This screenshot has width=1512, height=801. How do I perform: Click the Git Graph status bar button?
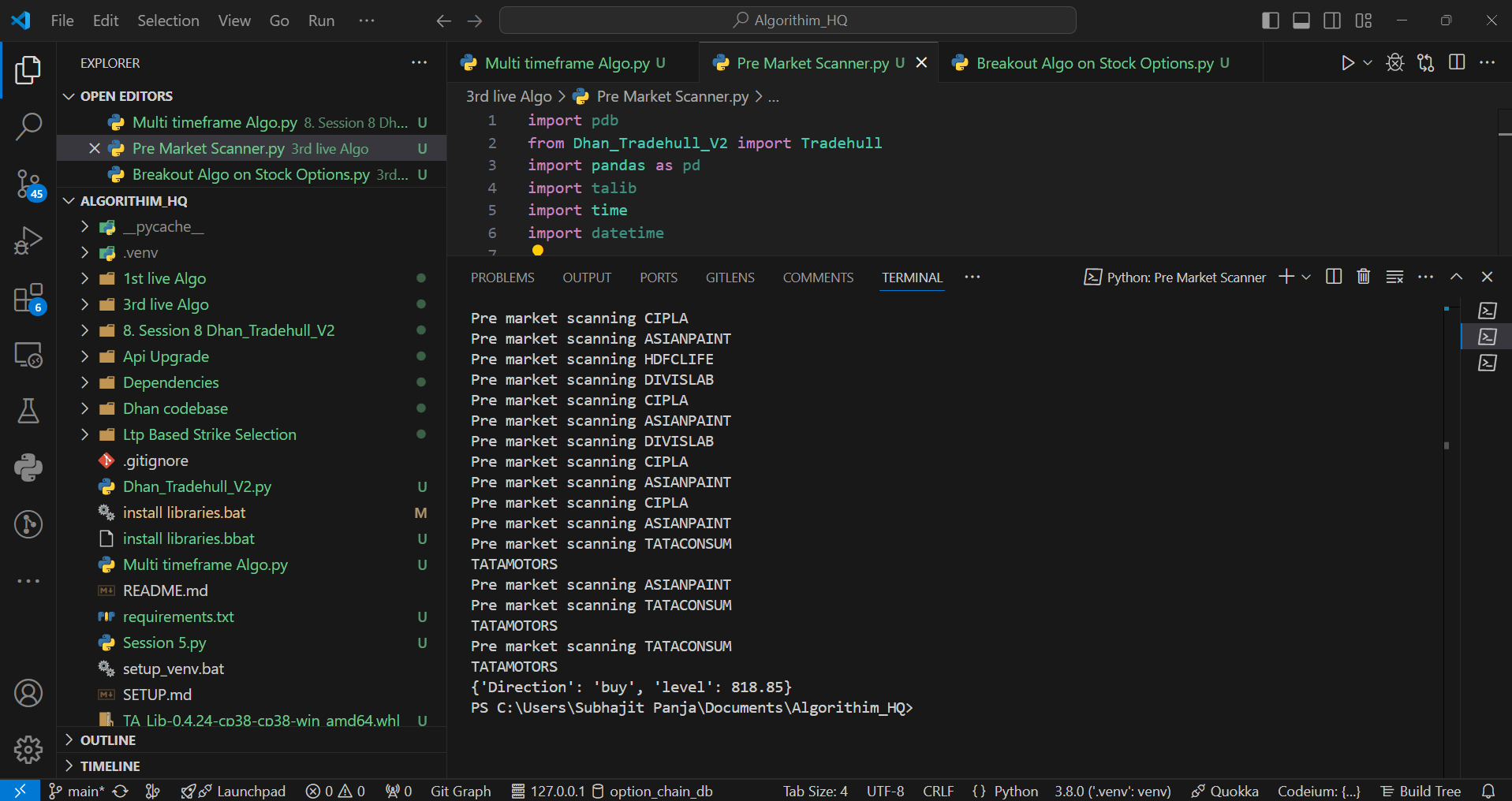pos(461,791)
